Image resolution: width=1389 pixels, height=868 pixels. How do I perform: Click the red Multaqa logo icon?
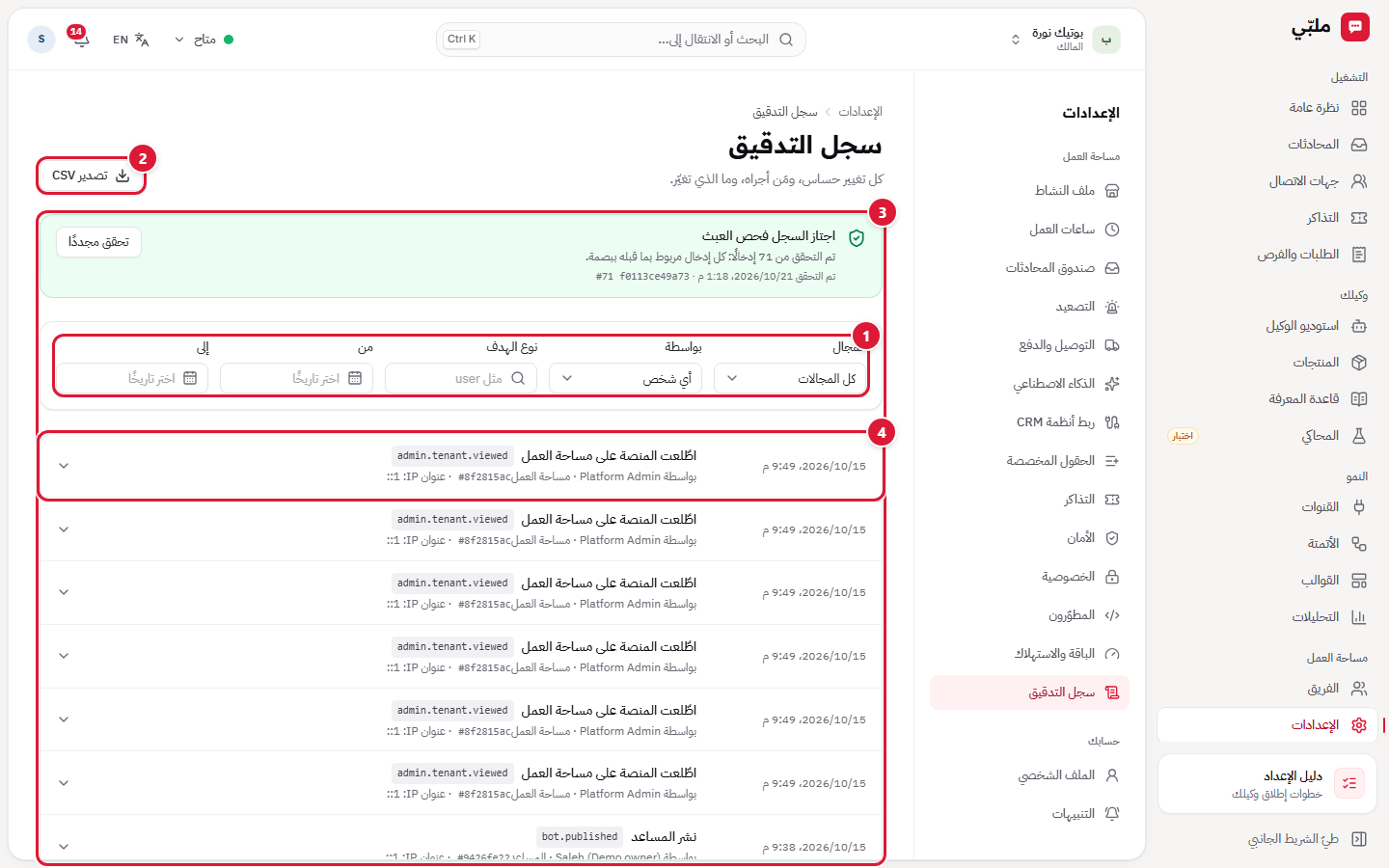click(1355, 27)
